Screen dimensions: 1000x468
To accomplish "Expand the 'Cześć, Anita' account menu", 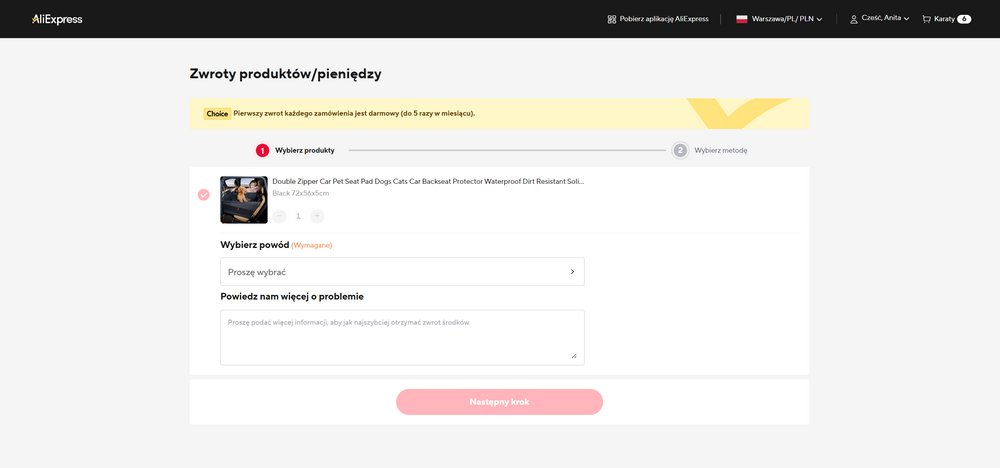I will click(885, 19).
